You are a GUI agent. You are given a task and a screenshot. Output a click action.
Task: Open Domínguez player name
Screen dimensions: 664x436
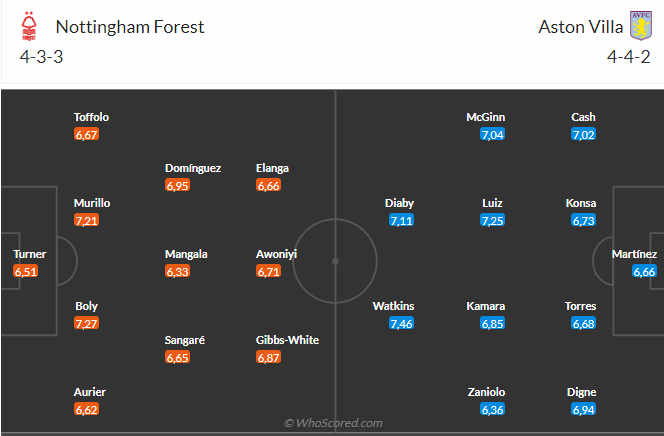(x=193, y=168)
